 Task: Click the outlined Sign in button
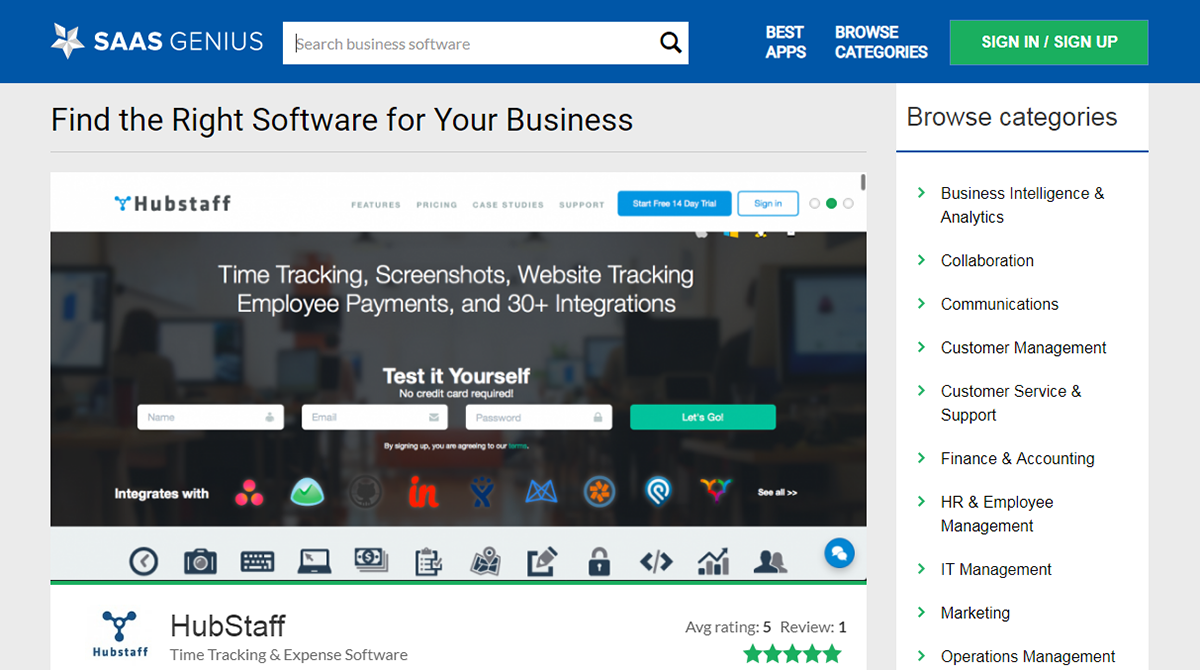[x=768, y=203]
